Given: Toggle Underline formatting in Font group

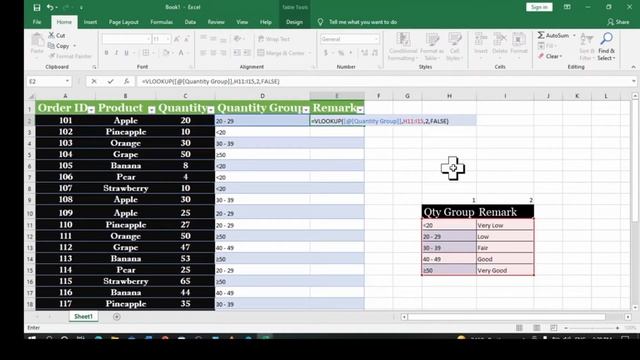Looking at the screenshot, I should pos(127,53).
